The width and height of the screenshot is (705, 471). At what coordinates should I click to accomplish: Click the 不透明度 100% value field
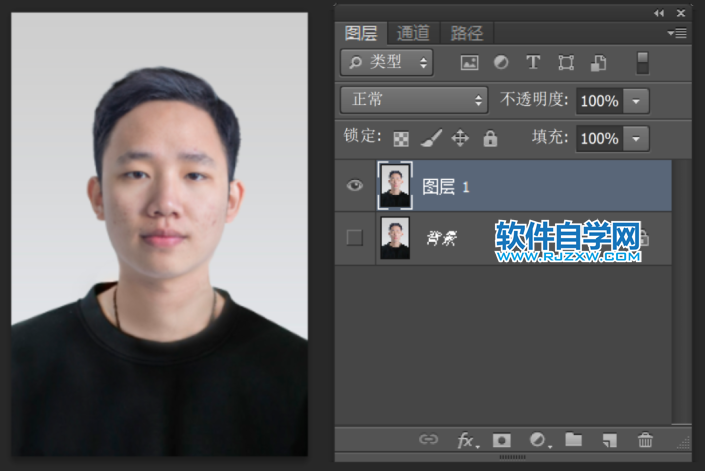[x=600, y=101]
